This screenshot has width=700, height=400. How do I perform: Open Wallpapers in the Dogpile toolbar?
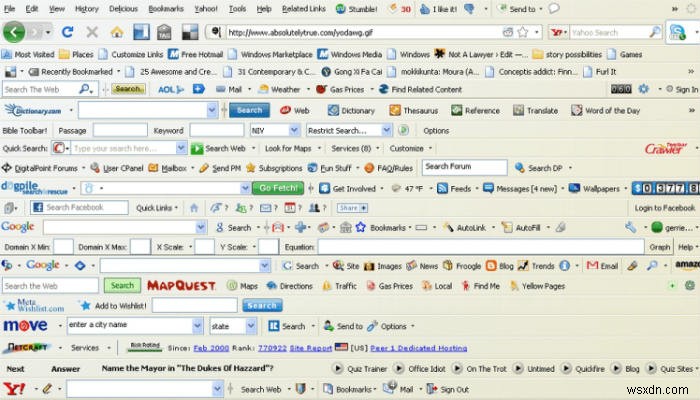tap(594, 188)
